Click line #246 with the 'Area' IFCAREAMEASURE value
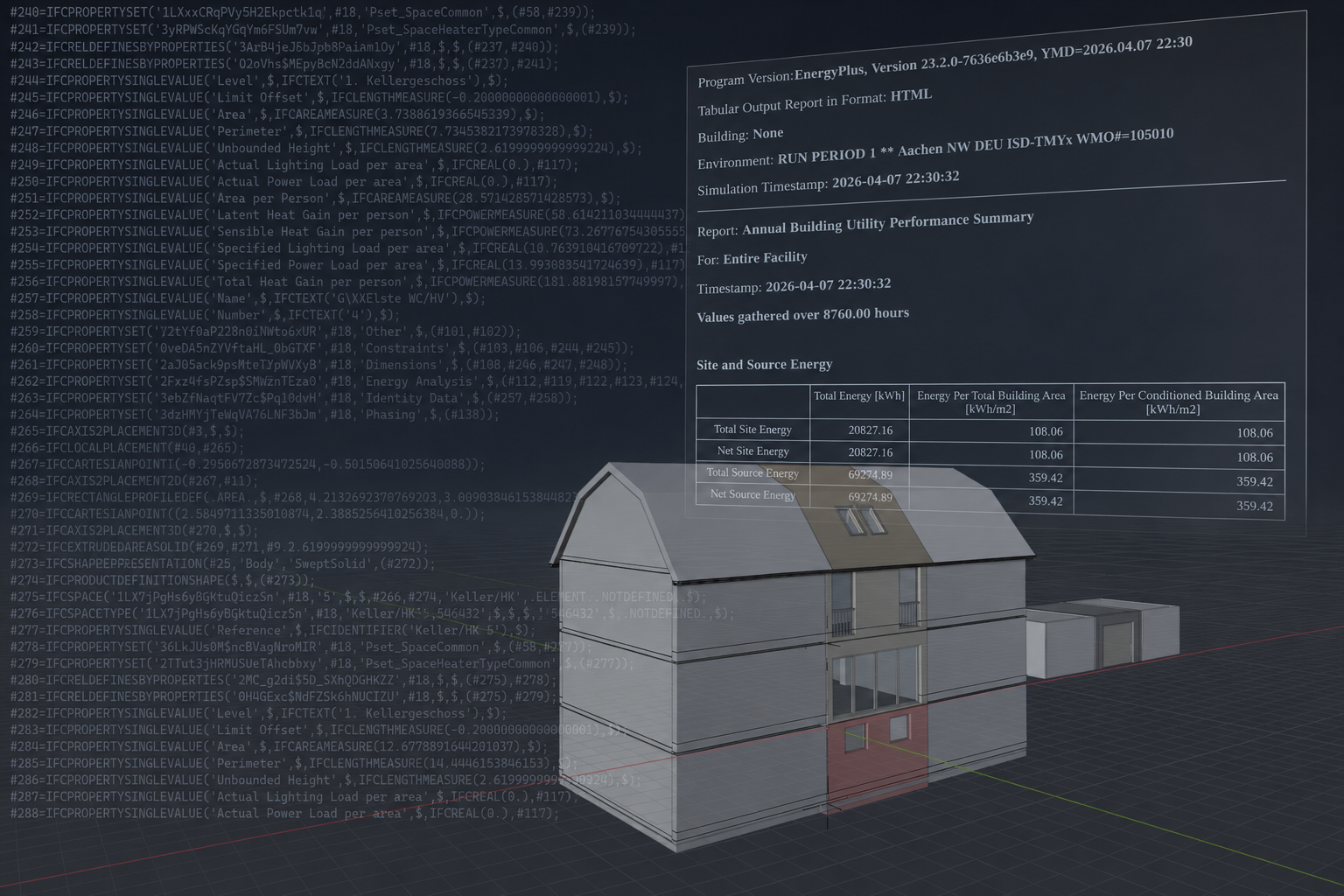This screenshot has width=1344, height=896. [277, 115]
